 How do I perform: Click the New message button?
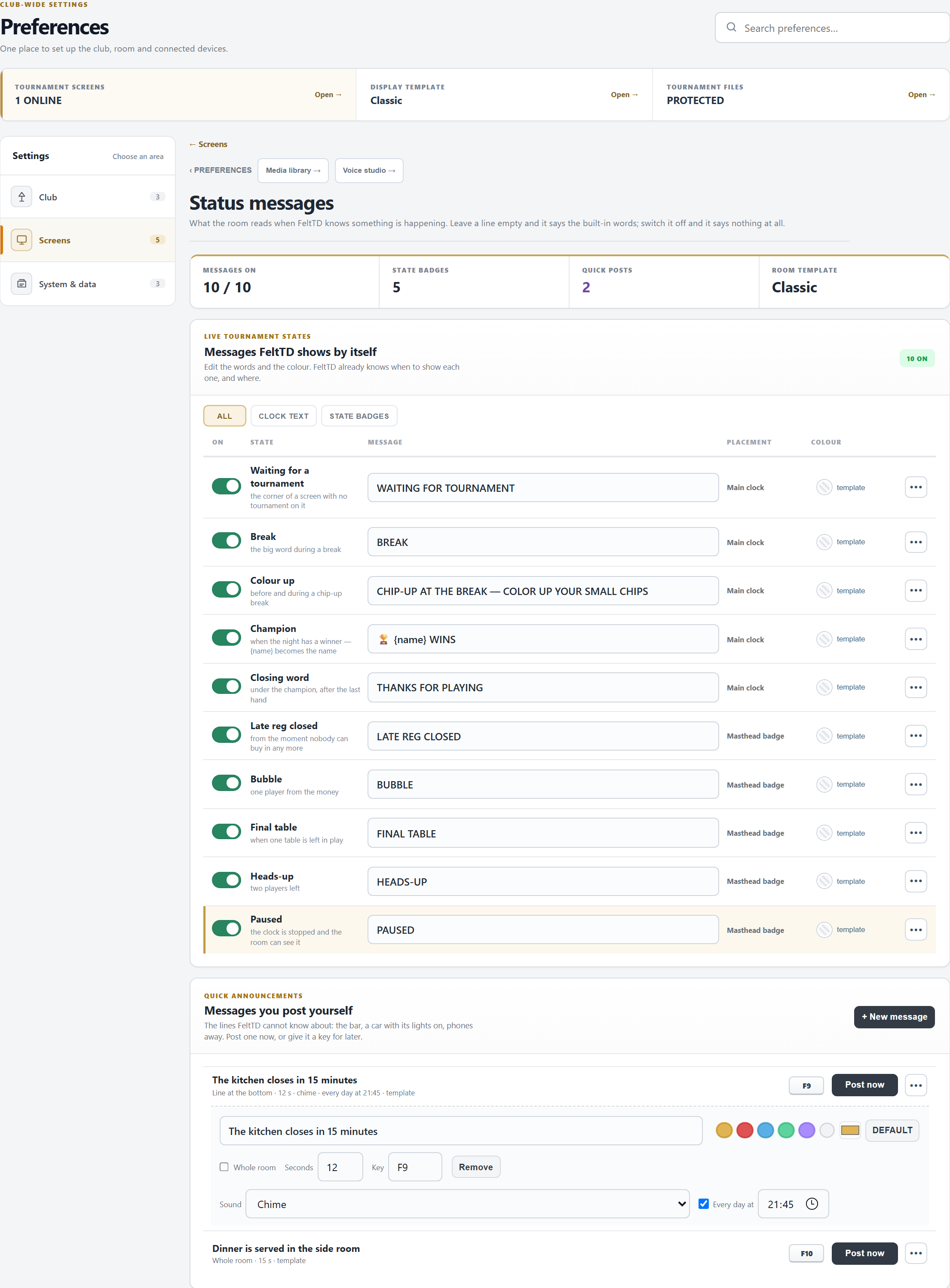click(894, 1017)
